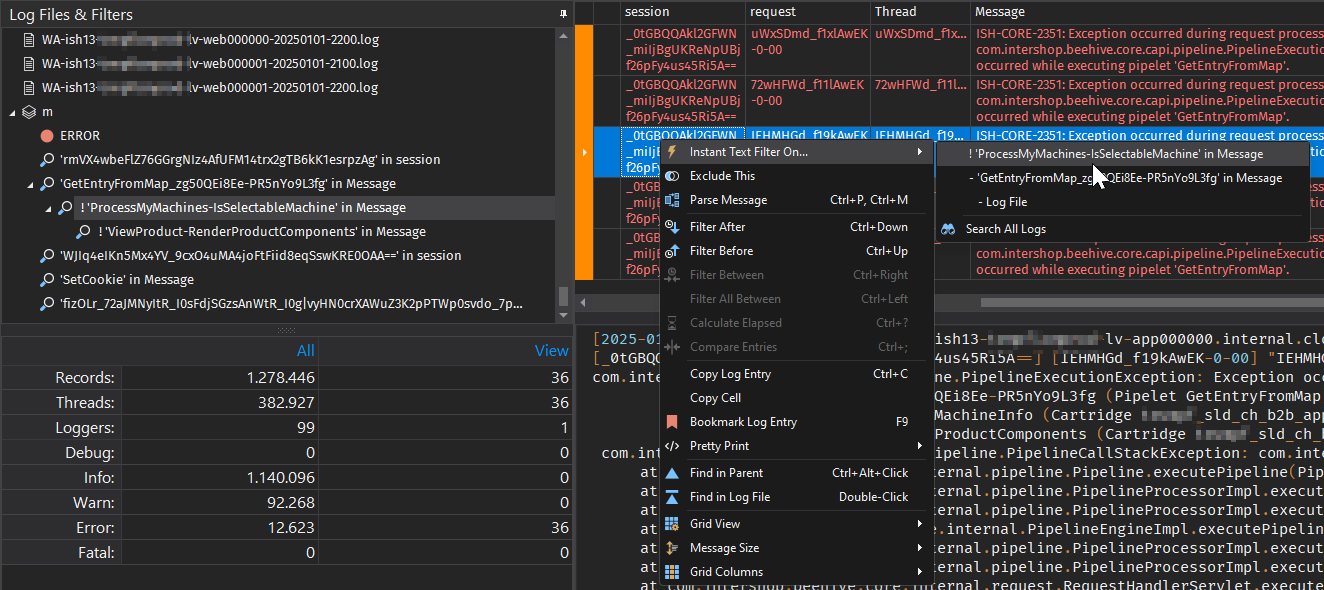Click the Warn count 92.268 cell
This screenshot has width=1324, height=590.
click(220, 503)
